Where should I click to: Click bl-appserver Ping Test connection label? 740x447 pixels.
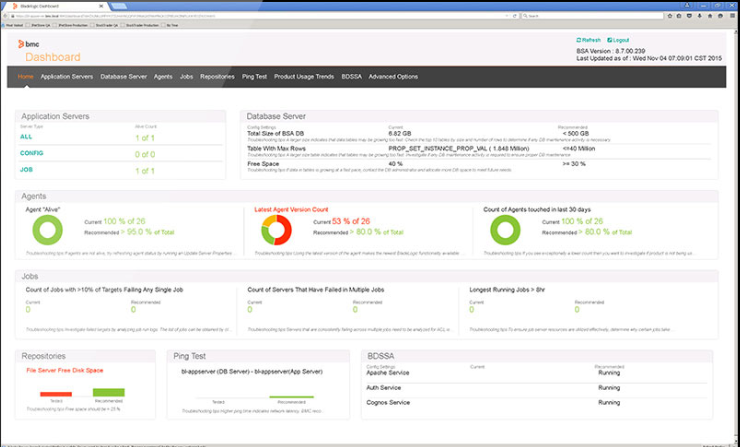(x=252, y=372)
